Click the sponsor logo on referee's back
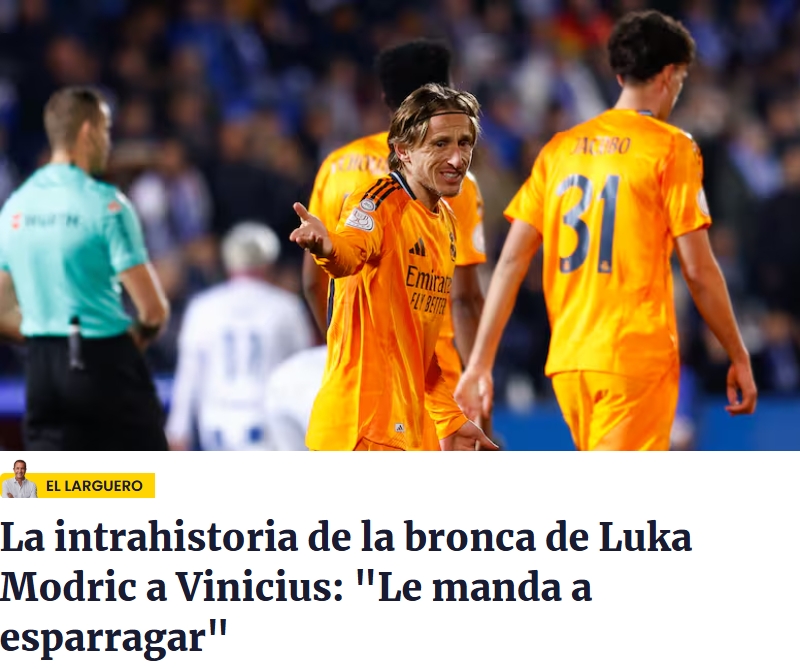 [x=46, y=220]
